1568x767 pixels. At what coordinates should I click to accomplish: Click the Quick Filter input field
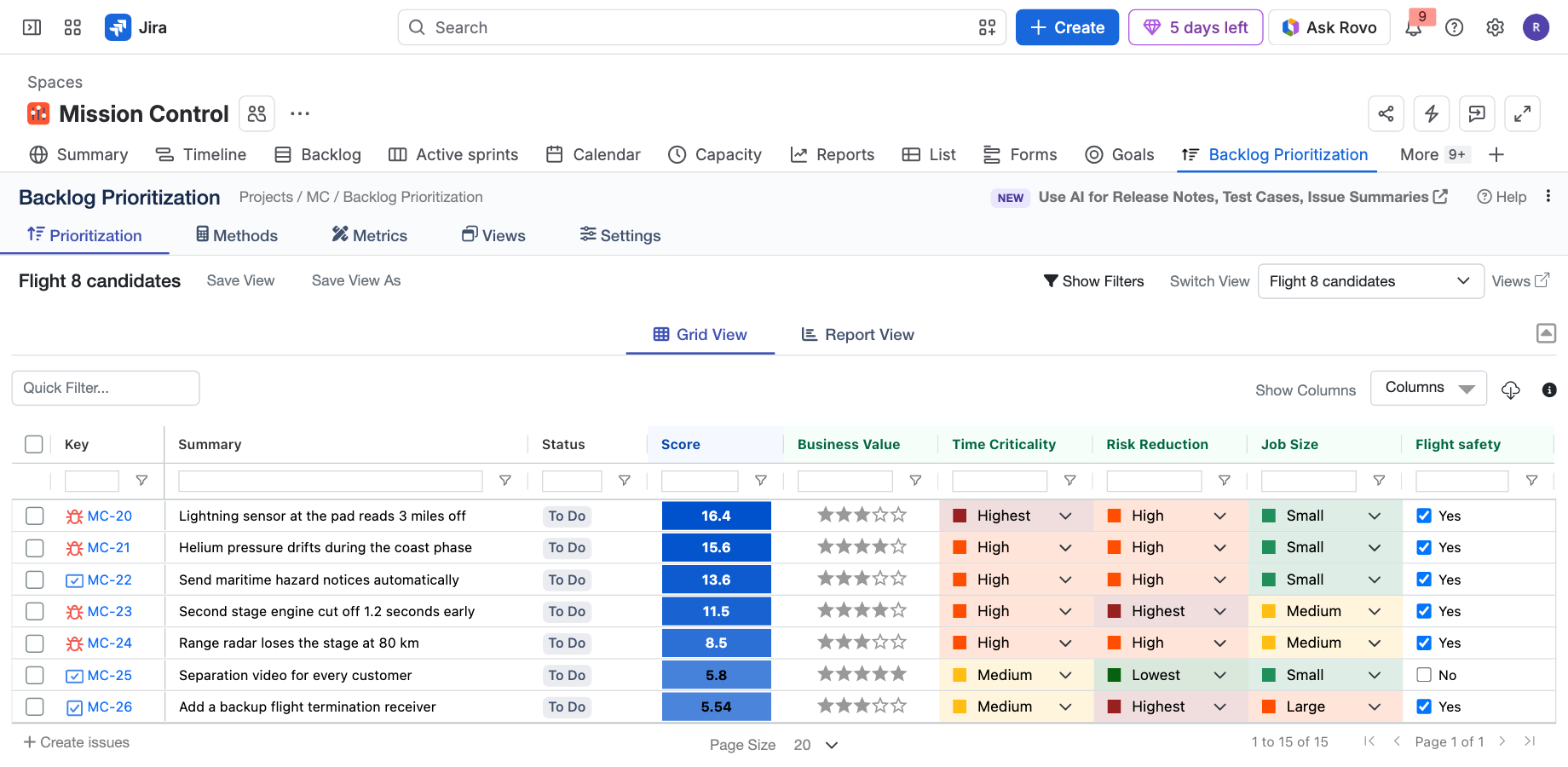[x=106, y=388]
